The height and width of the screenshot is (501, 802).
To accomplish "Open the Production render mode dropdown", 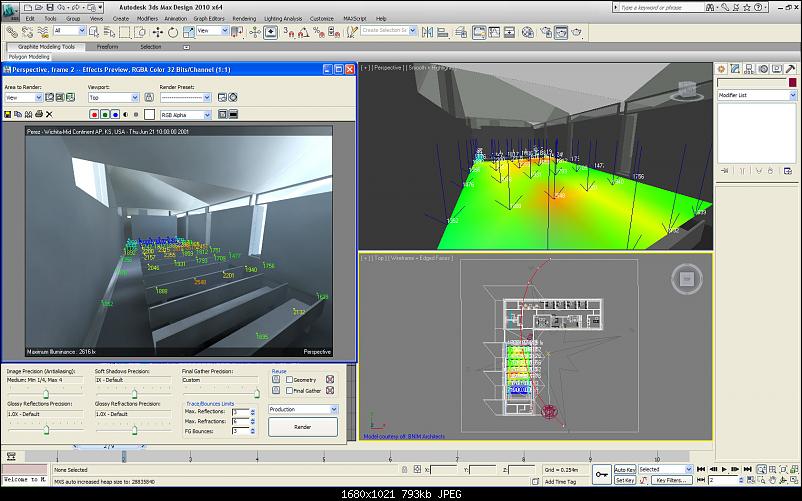I will (x=303, y=409).
